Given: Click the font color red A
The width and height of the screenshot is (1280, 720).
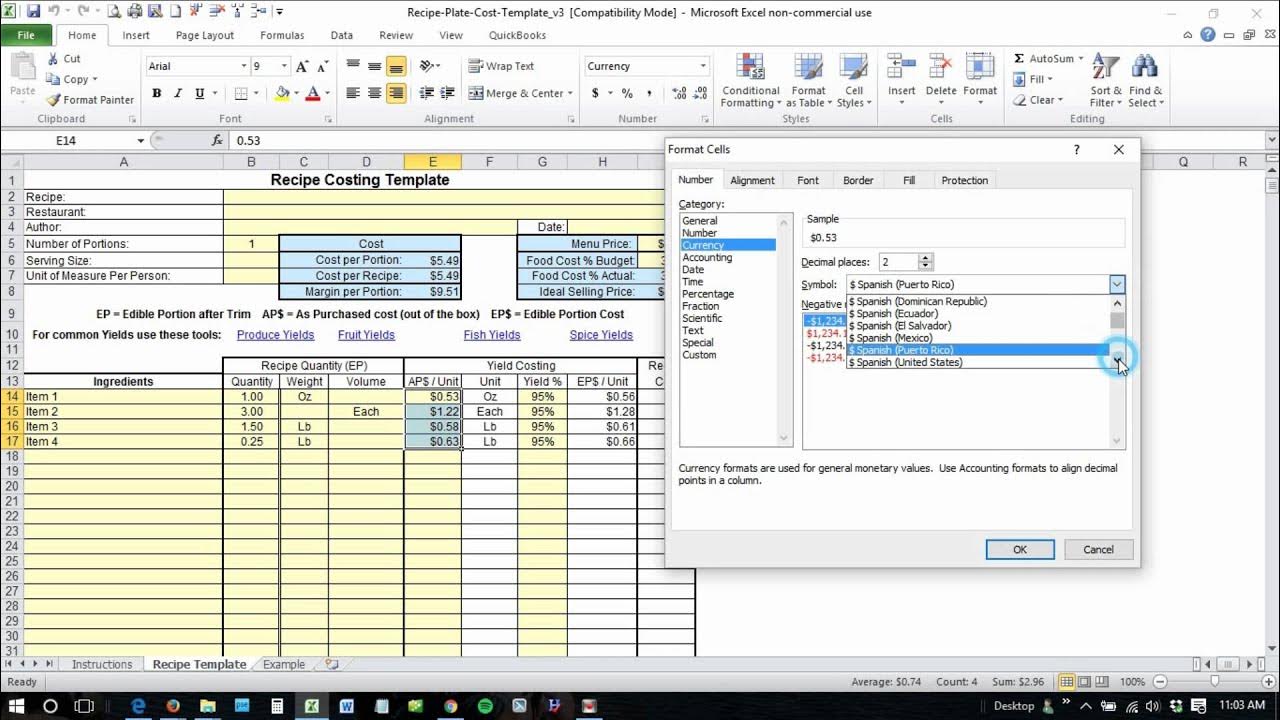Looking at the screenshot, I should (312, 93).
